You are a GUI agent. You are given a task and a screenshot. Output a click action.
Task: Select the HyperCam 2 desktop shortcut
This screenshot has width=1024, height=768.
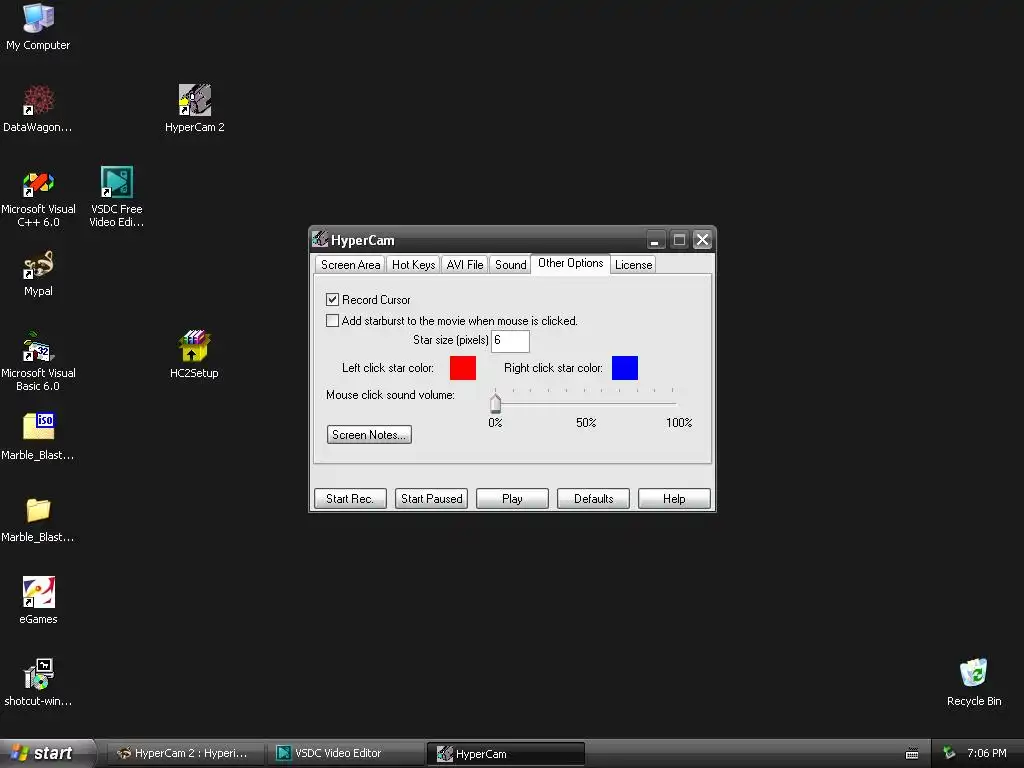[195, 108]
